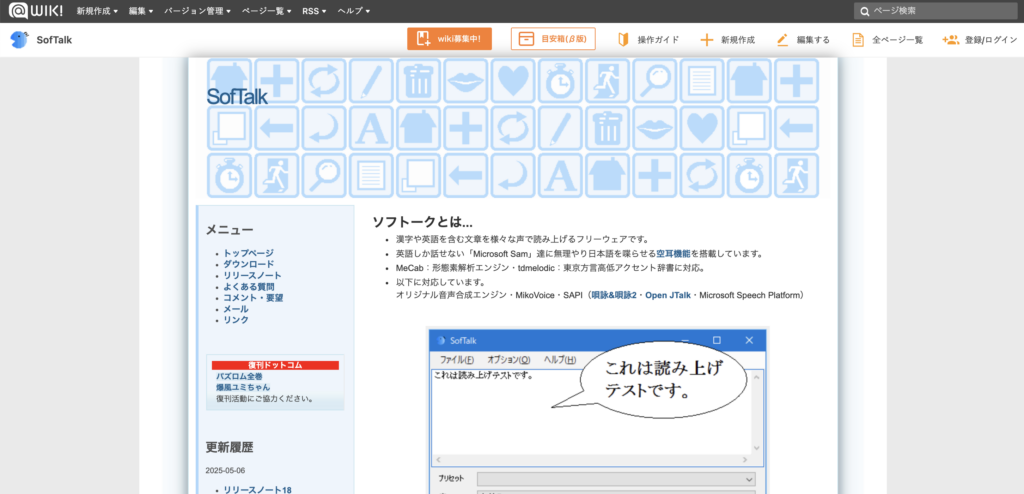Click the wiki募集中! orange button

tap(449, 39)
